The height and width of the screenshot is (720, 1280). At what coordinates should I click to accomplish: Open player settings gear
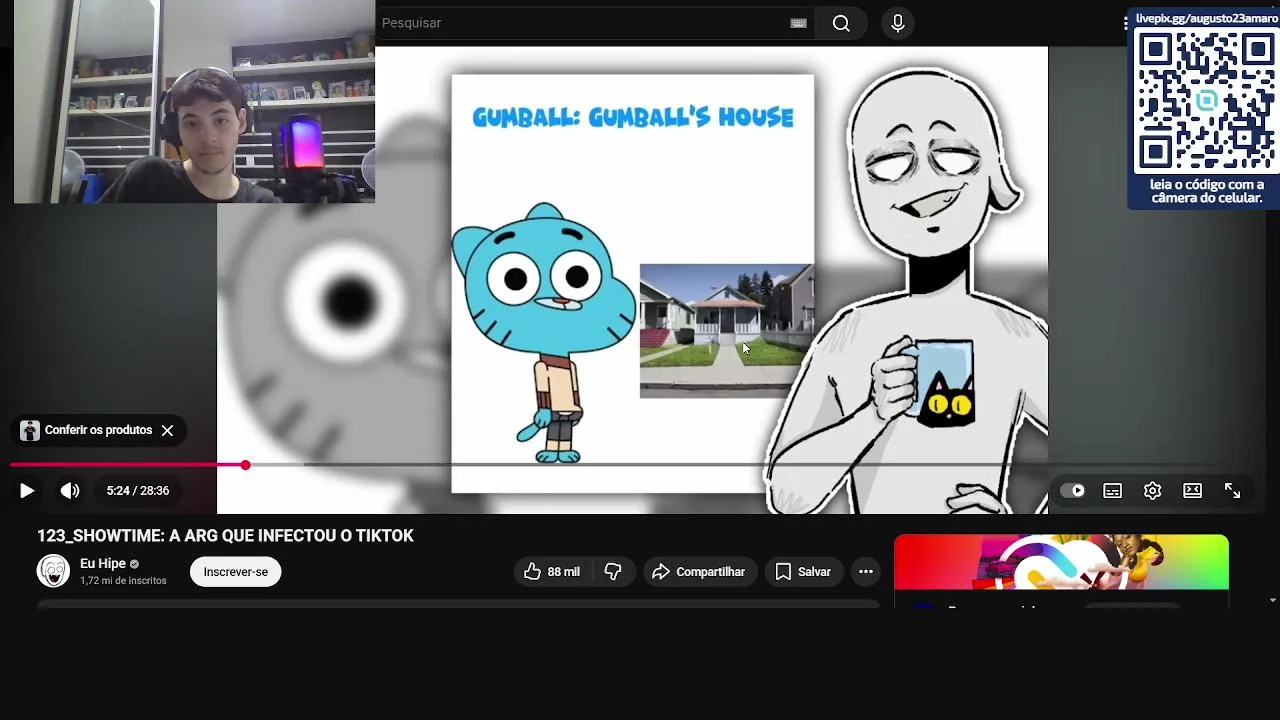tap(1152, 491)
